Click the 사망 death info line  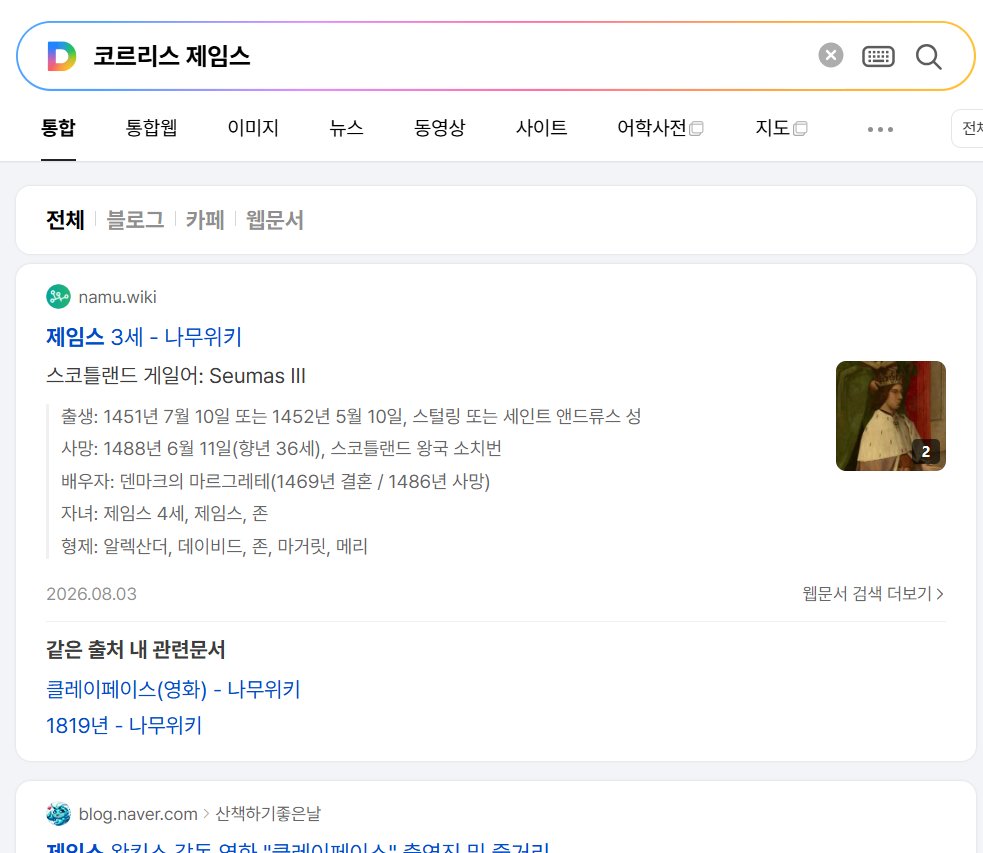[x=281, y=449]
